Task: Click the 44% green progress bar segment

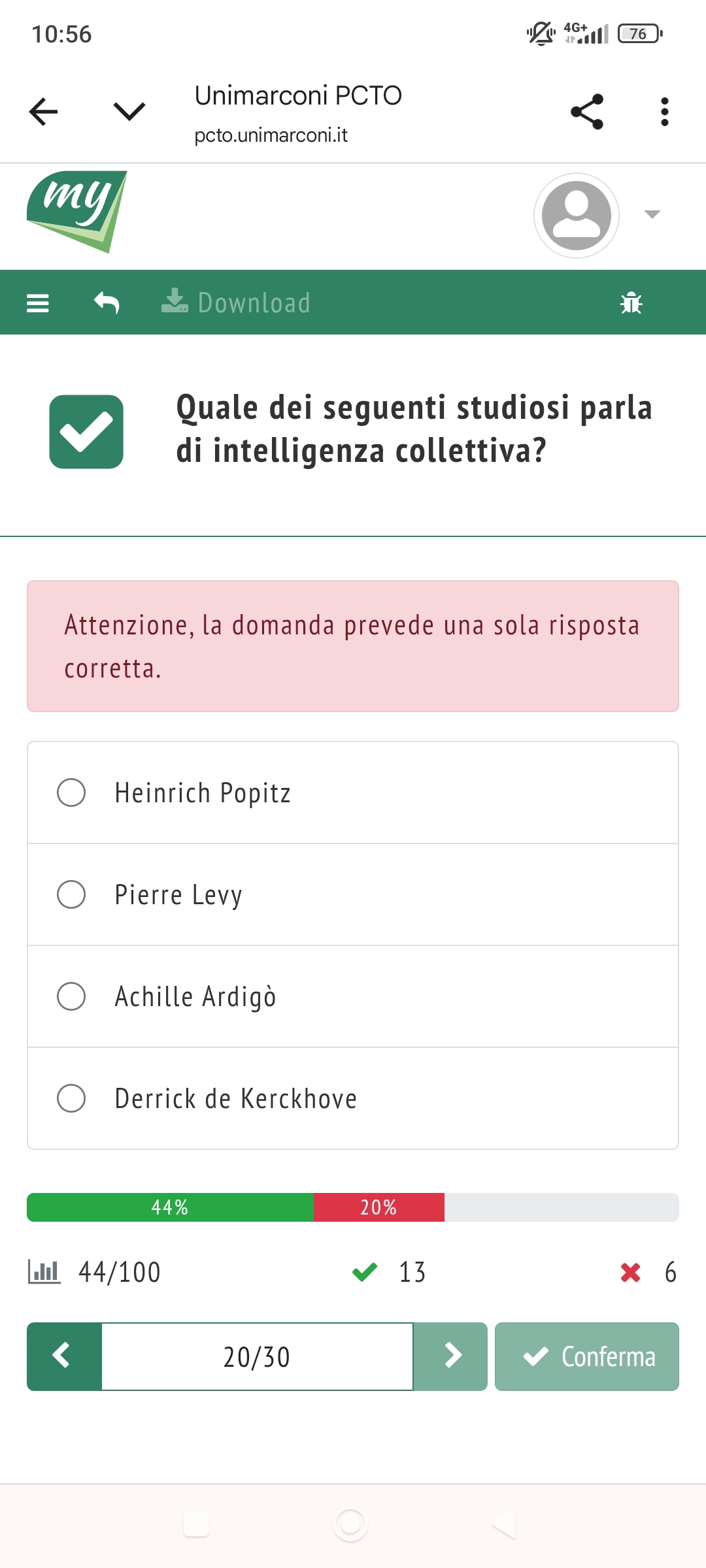Action: [x=170, y=1207]
